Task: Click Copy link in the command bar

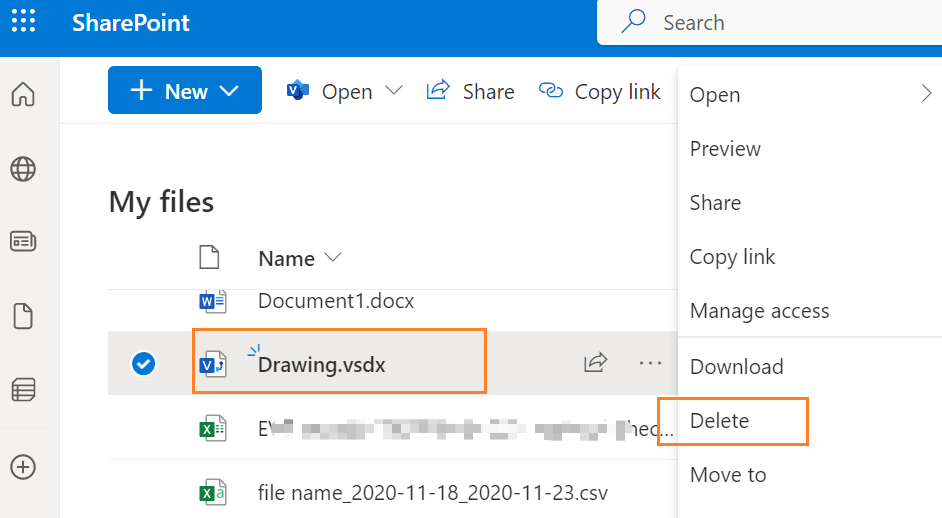Action: point(618,92)
